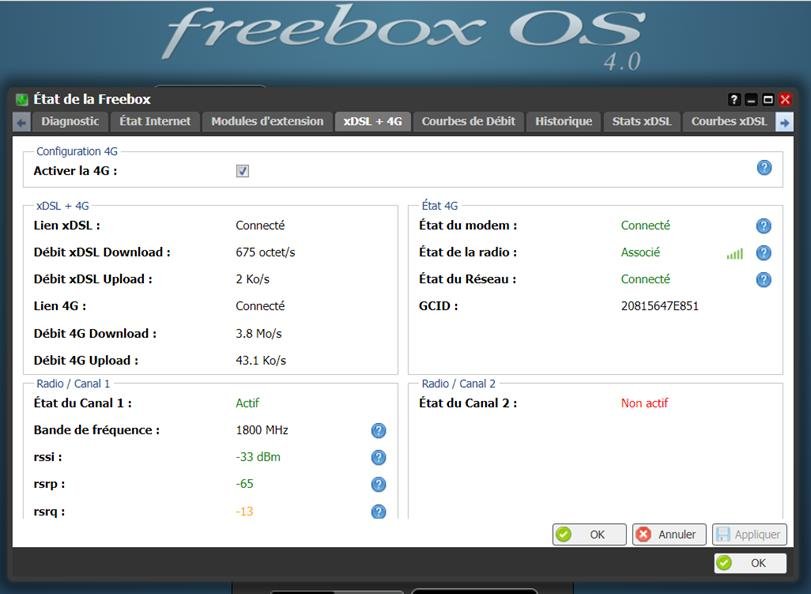Image resolution: width=811 pixels, height=594 pixels.
Task: Open the Courbes xDSL tab
Action: [x=729, y=122]
